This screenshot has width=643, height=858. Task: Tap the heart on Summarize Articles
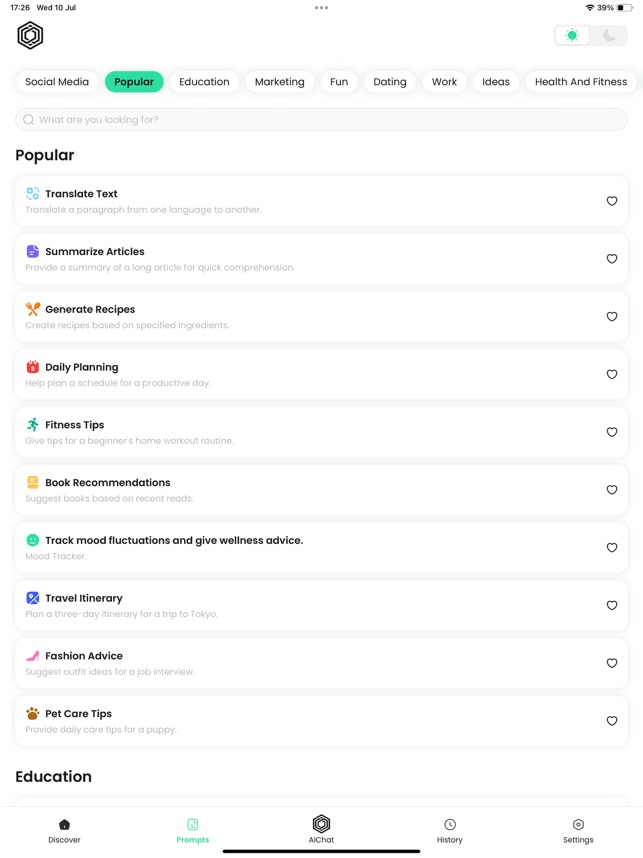[612, 259]
